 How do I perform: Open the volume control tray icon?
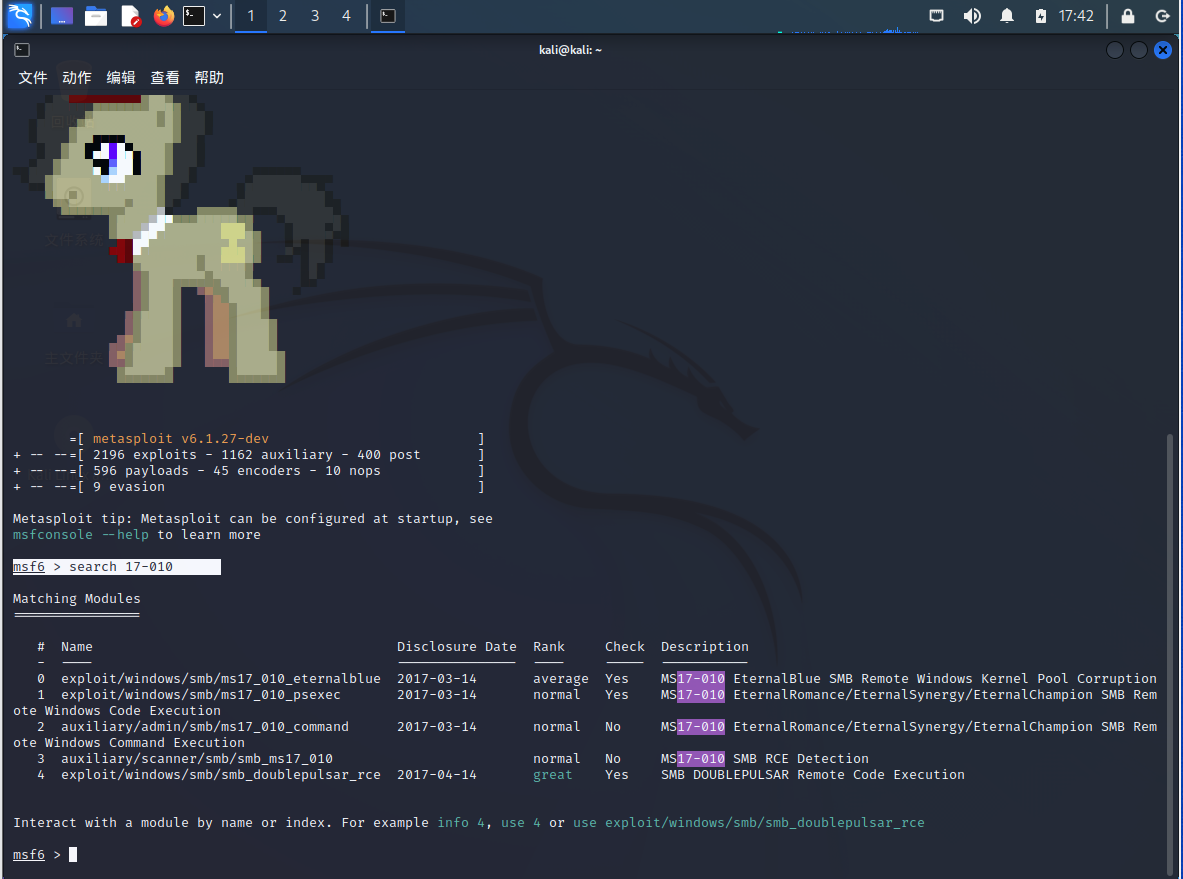(973, 16)
